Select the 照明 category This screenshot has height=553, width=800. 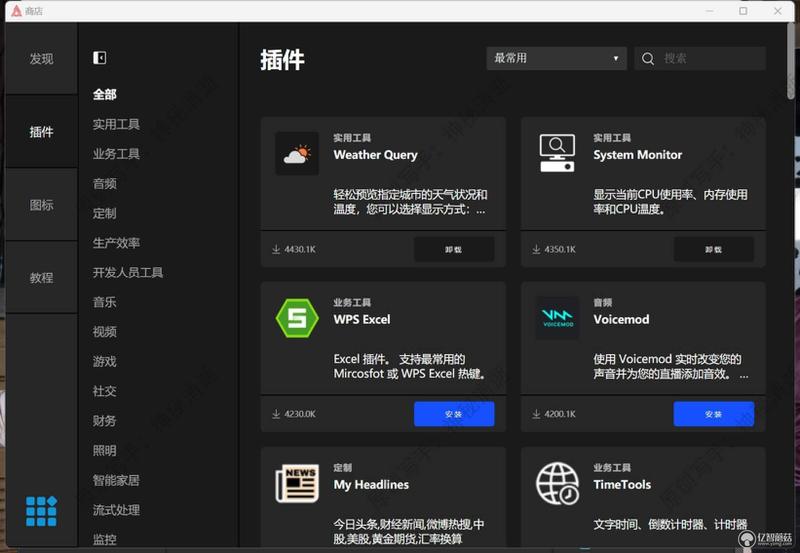105,450
